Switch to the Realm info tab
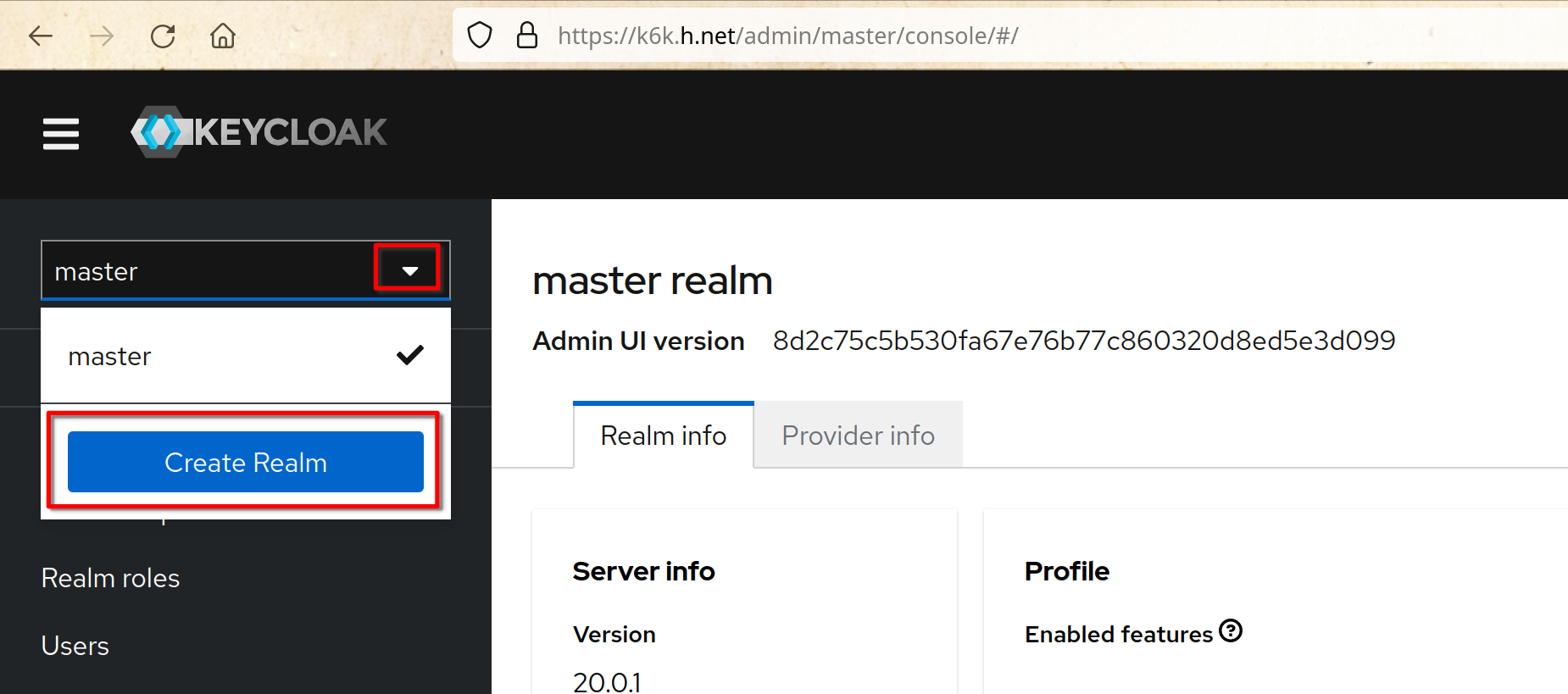1568x694 pixels. pos(663,436)
